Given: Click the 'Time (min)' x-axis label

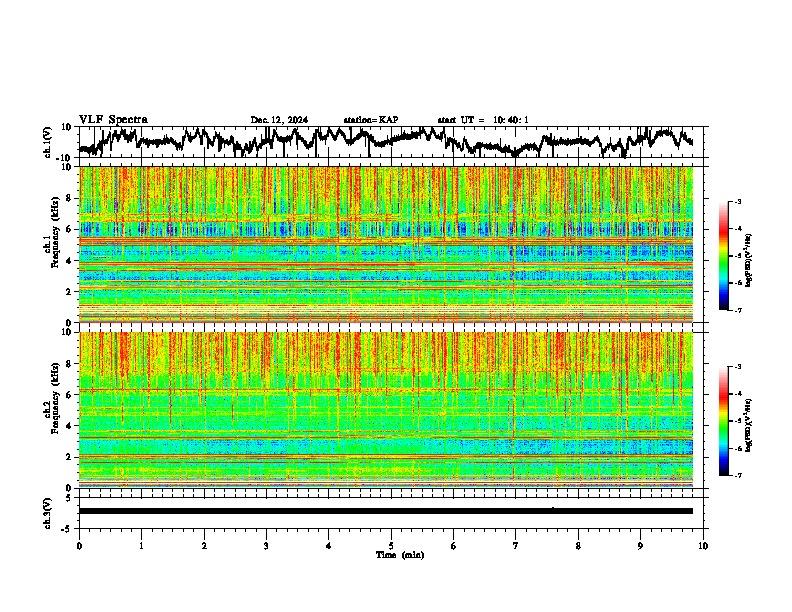Looking at the screenshot, I should (400, 555).
